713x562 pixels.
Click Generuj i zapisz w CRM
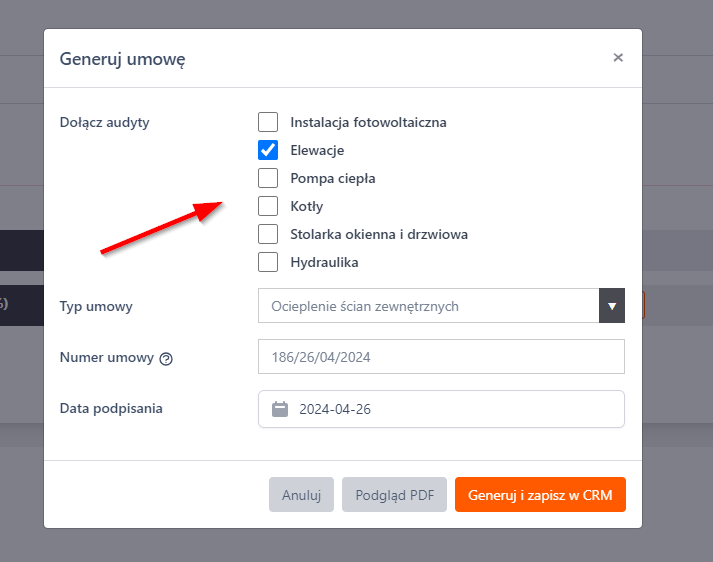click(540, 494)
